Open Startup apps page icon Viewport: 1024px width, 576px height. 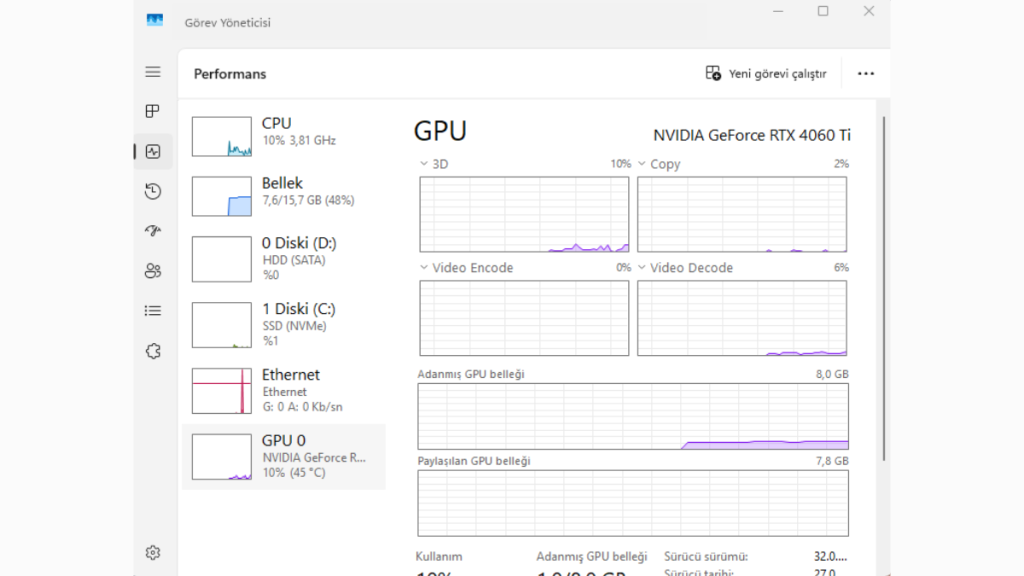coord(153,231)
